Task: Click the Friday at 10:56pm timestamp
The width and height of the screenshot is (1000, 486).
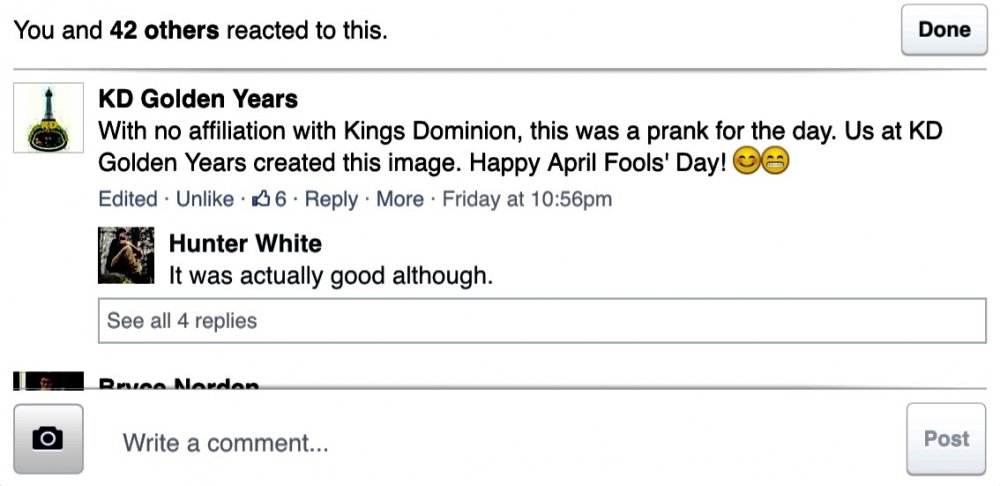Action: pos(527,199)
